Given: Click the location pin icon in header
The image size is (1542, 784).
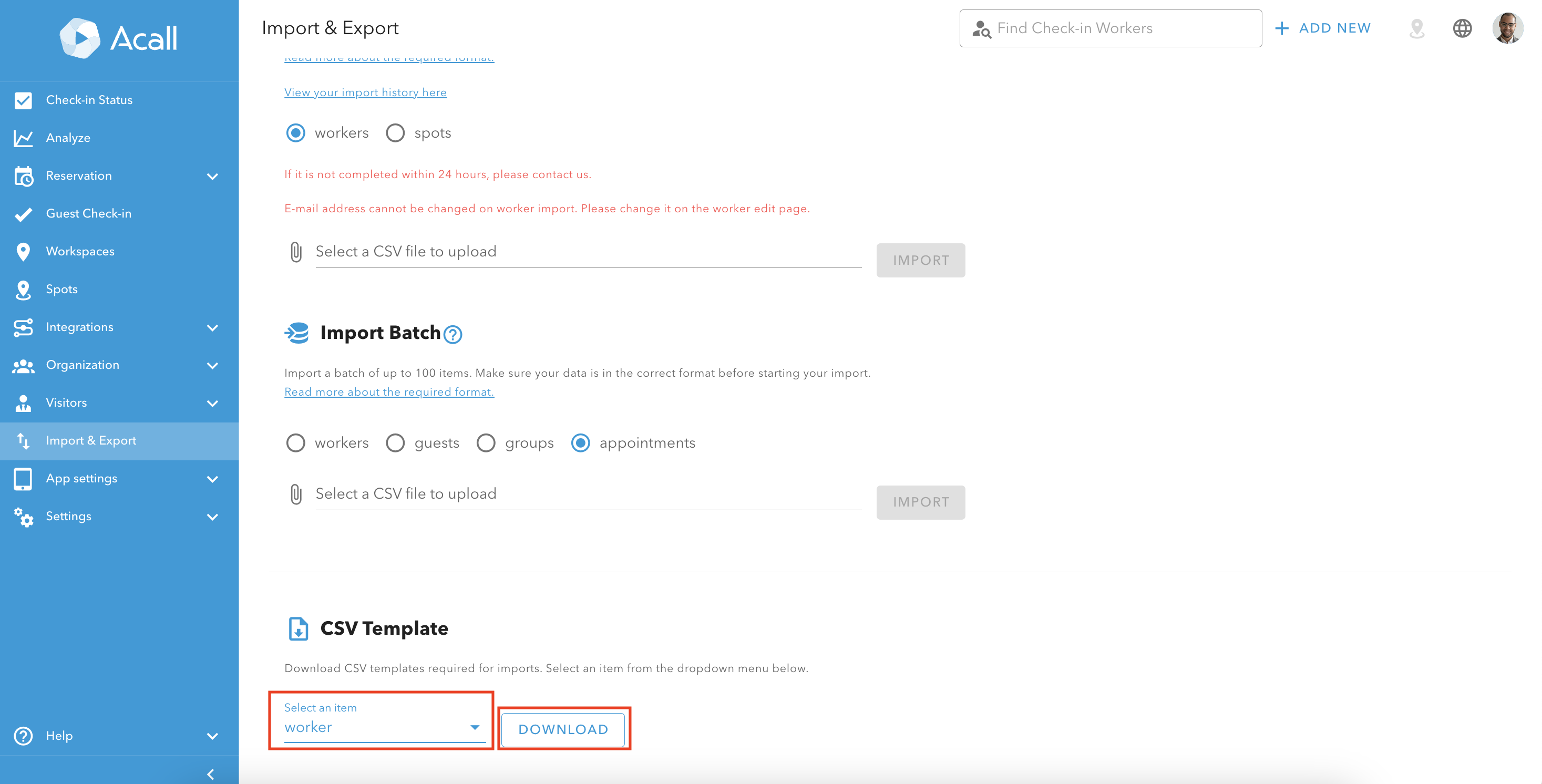Looking at the screenshot, I should coord(1416,28).
